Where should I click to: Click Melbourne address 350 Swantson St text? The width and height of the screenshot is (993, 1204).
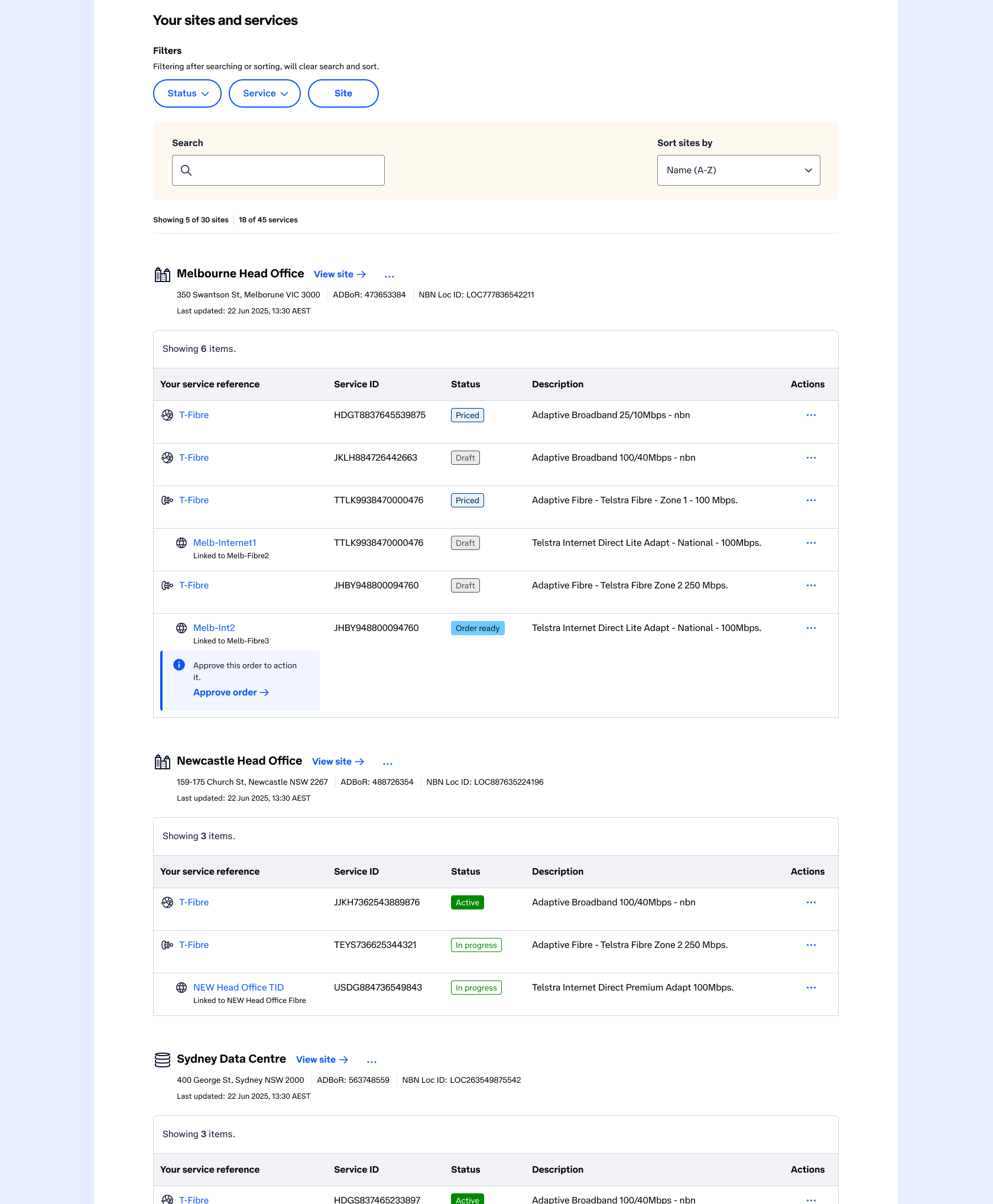tap(248, 294)
